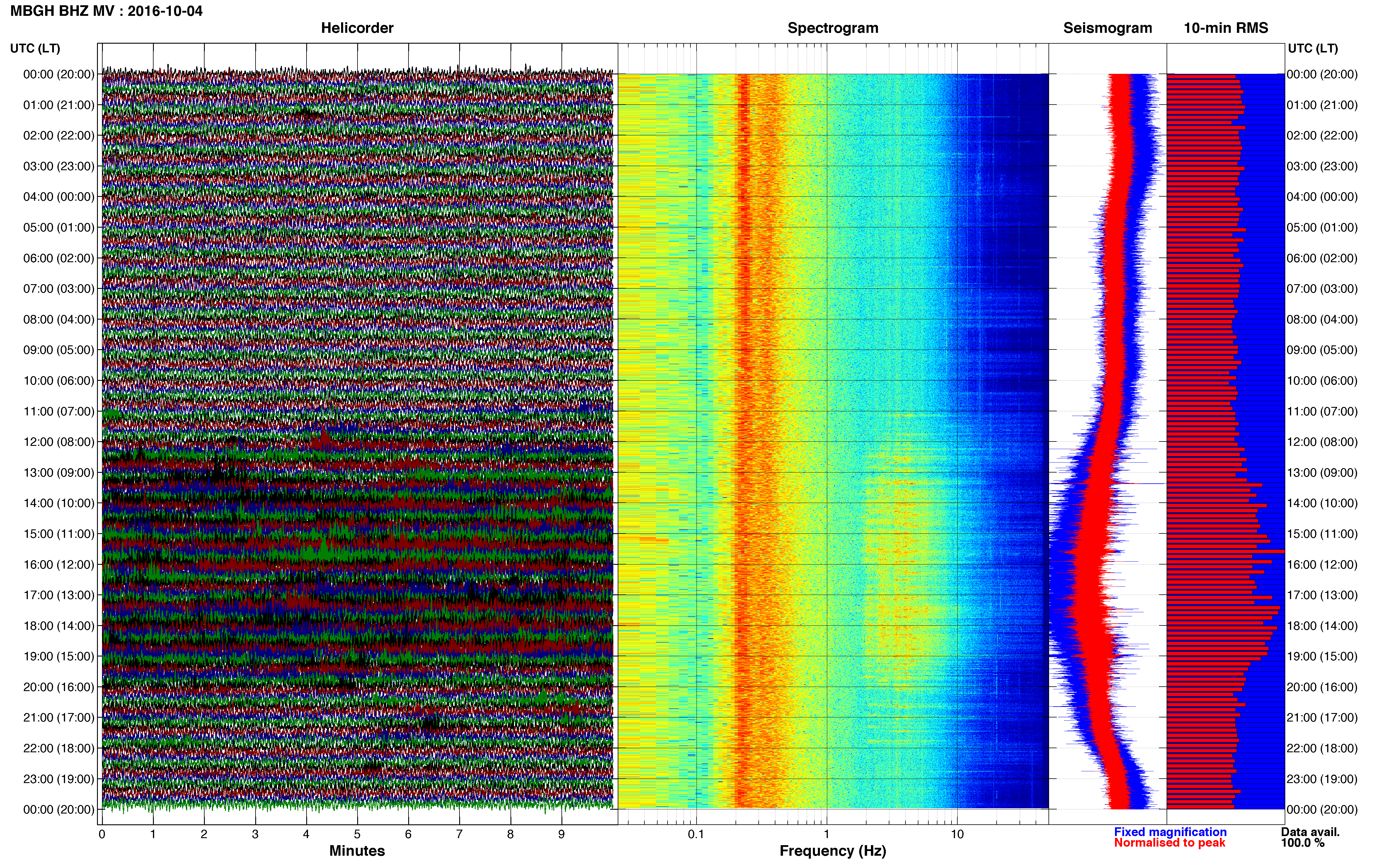Viewport: 1389px width, 868px height.
Task: Click RMS-side time label 14:00 (10:00)
Action: coord(1322,504)
